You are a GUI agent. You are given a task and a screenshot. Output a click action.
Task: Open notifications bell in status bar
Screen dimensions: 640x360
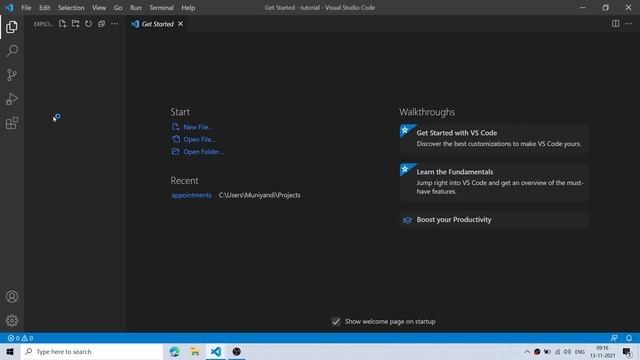(629, 338)
